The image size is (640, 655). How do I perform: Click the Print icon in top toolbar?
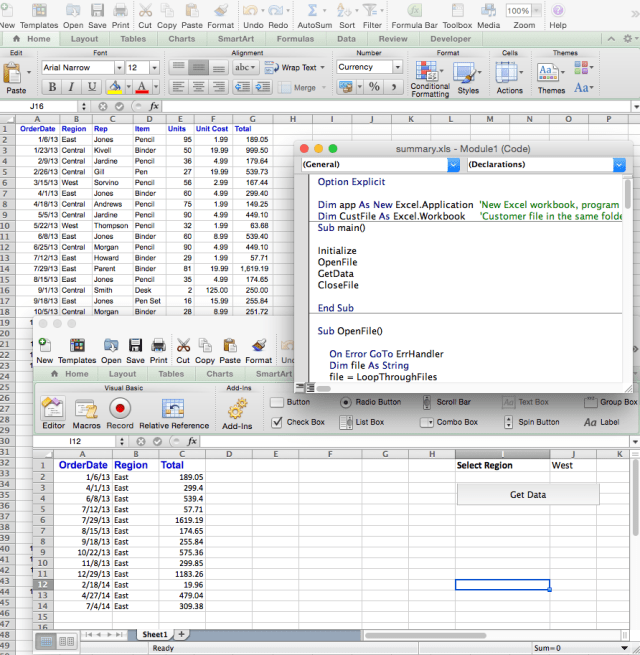(120, 10)
